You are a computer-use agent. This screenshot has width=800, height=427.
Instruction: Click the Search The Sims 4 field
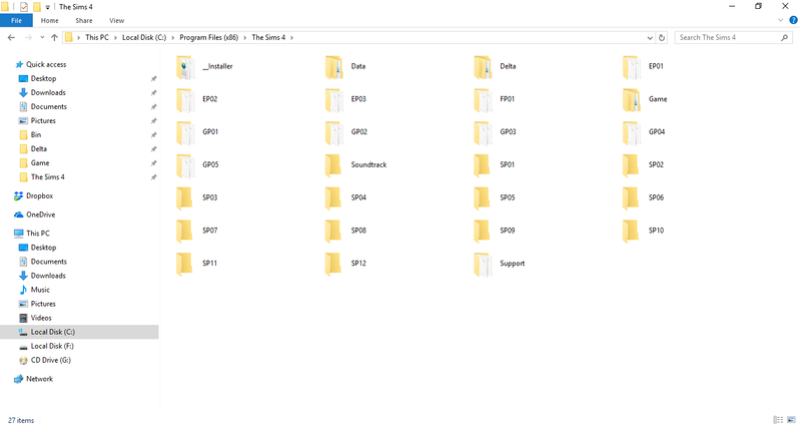734,38
